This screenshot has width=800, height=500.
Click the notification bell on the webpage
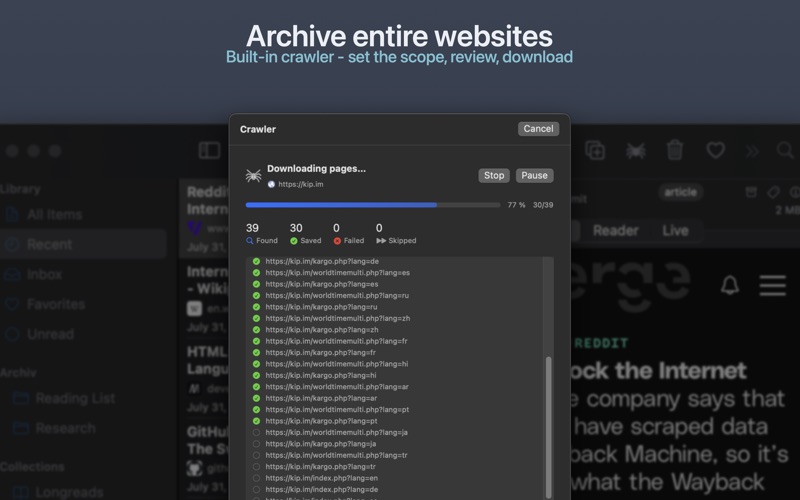(x=730, y=285)
